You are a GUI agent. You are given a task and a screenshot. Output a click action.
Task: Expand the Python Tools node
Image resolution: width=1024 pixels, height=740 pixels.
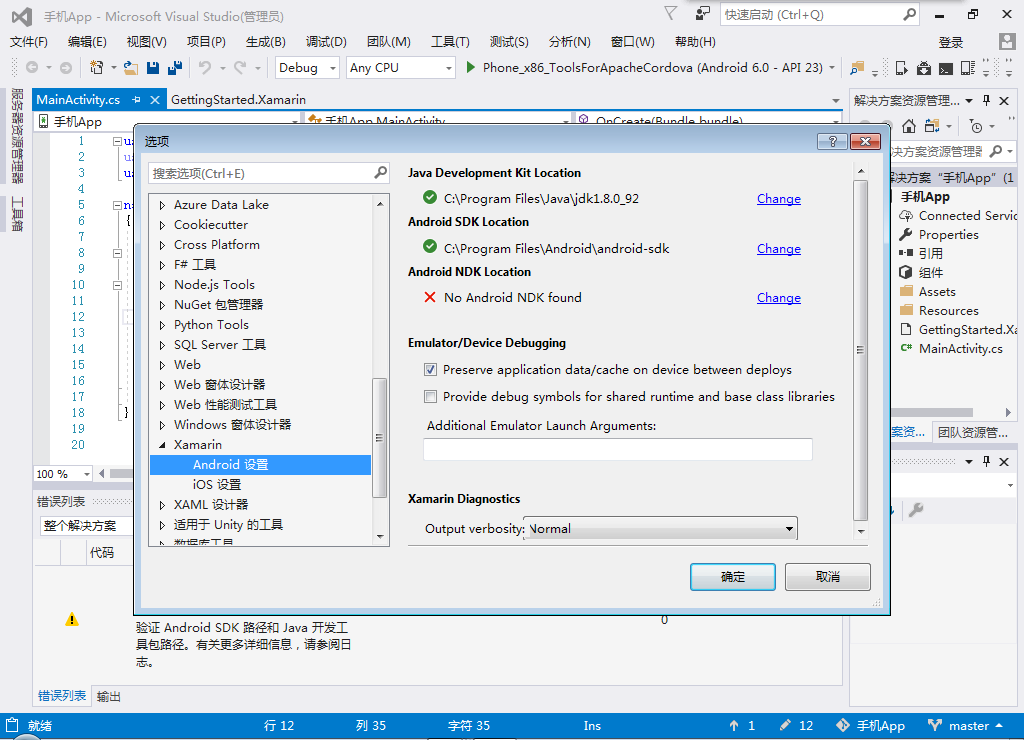coord(162,325)
